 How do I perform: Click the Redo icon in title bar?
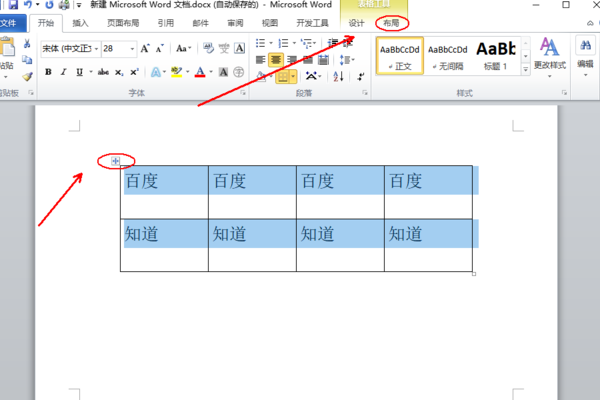click(49, 5)
